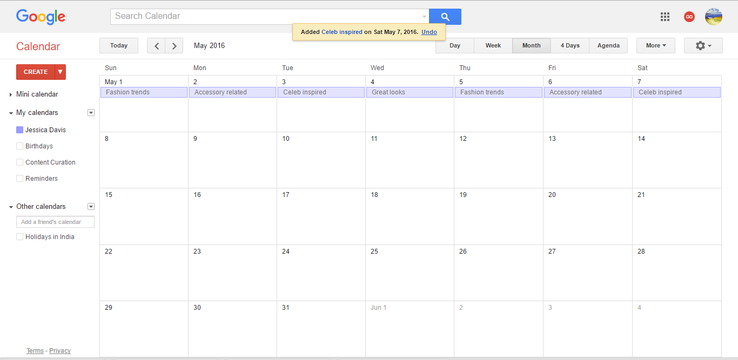The height and width of the screenshot is (360, 738).
Task: Select the date number 31
Action: [286, 308]
